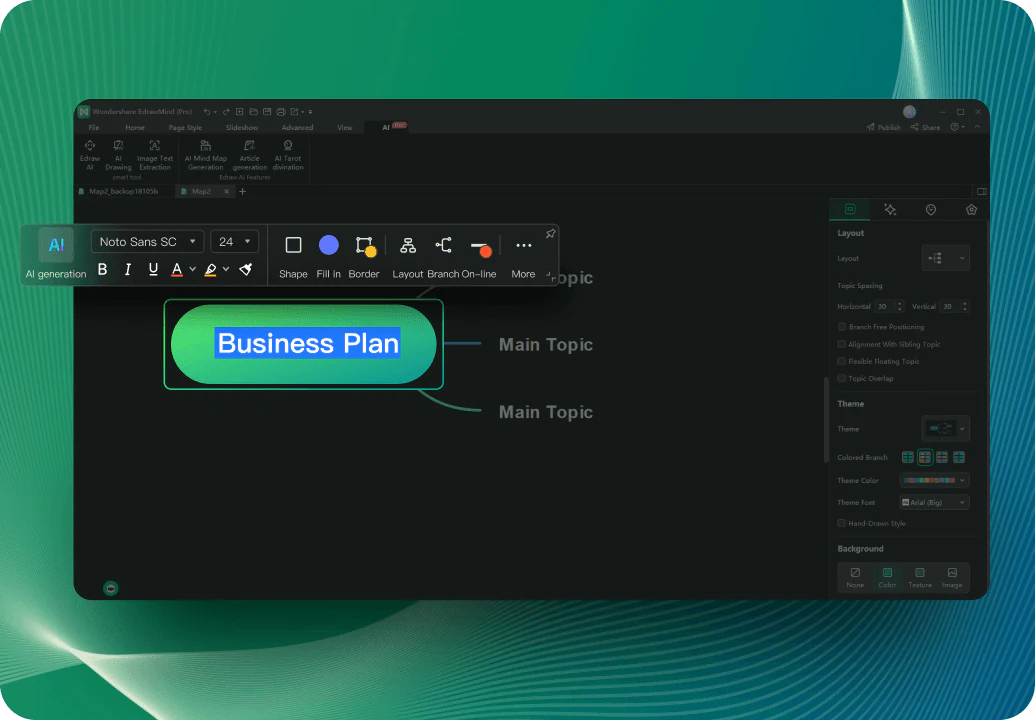The height and width of the screenshot is (720, 1035).
Task: Select fourth Colored Branch style option
Action: [959, 457]
